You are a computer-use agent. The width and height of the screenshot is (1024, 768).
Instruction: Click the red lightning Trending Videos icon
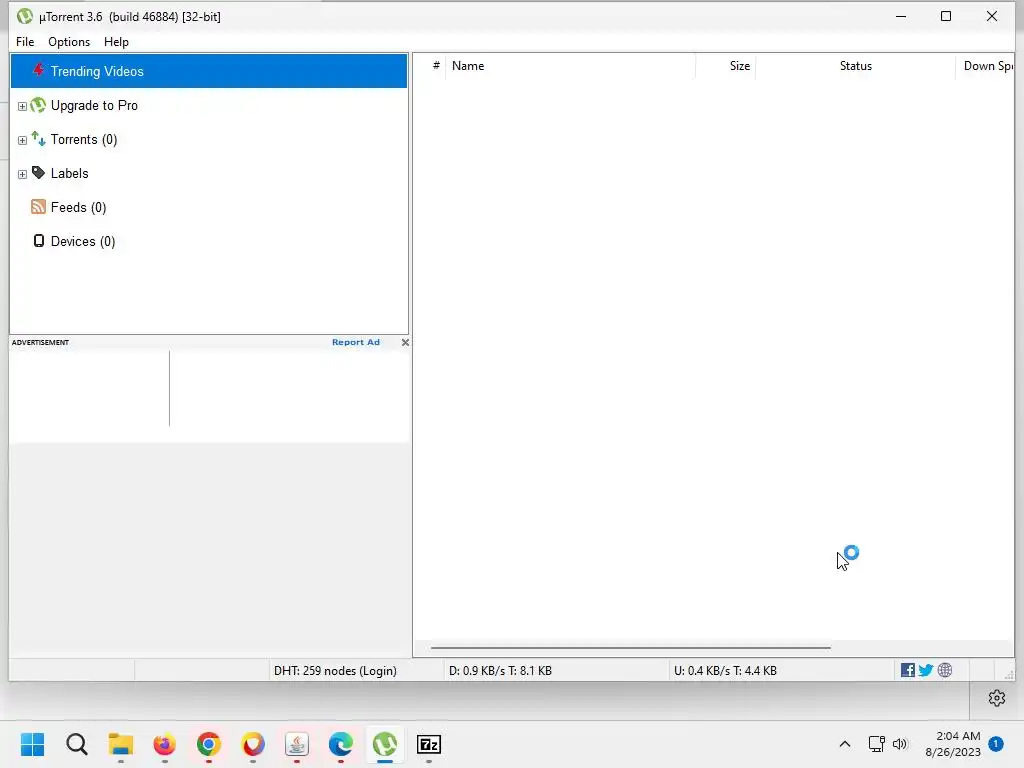[39, 70]
